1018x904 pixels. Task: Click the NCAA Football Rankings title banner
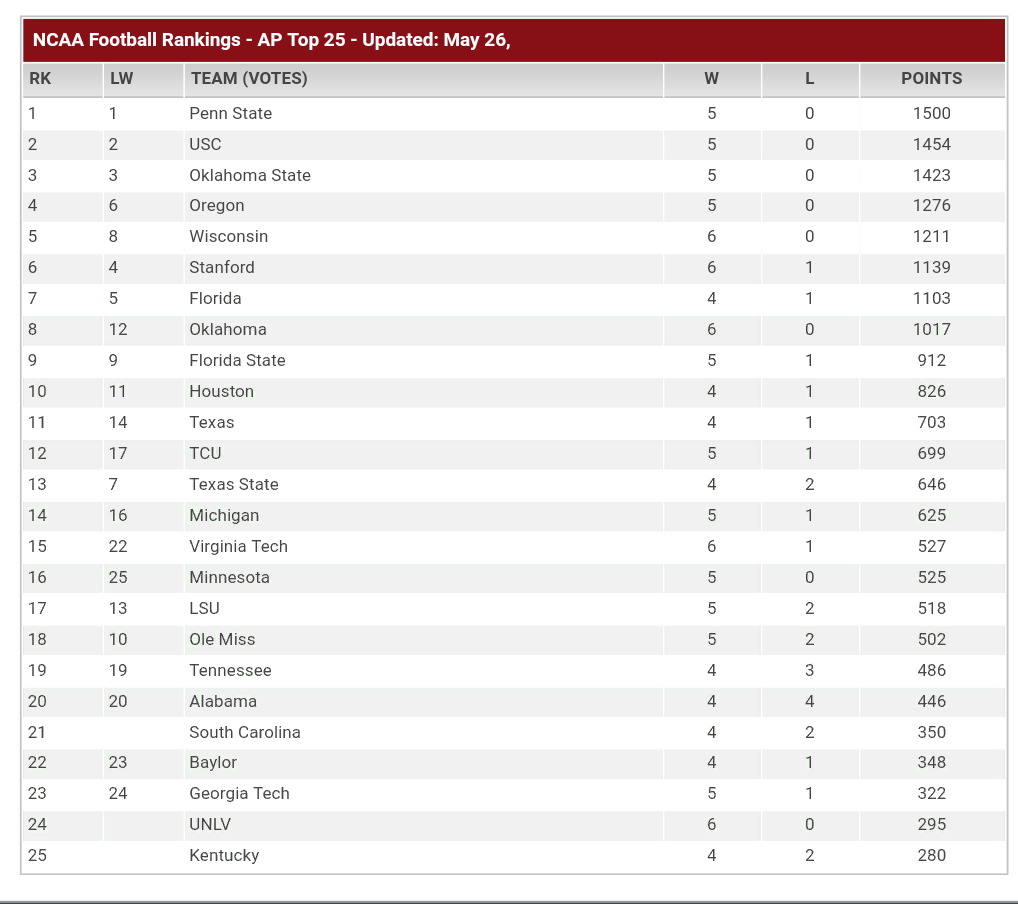[x=514, y=40]
